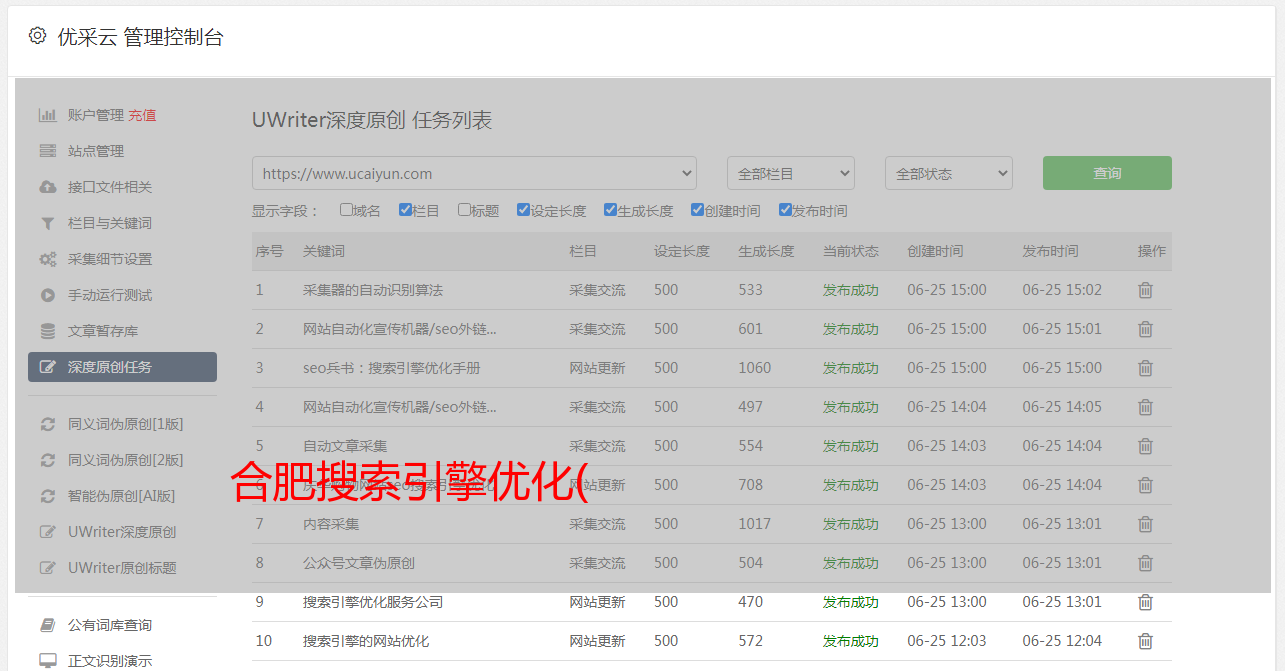Open the site URL dropdown

(x=474, y=173)
